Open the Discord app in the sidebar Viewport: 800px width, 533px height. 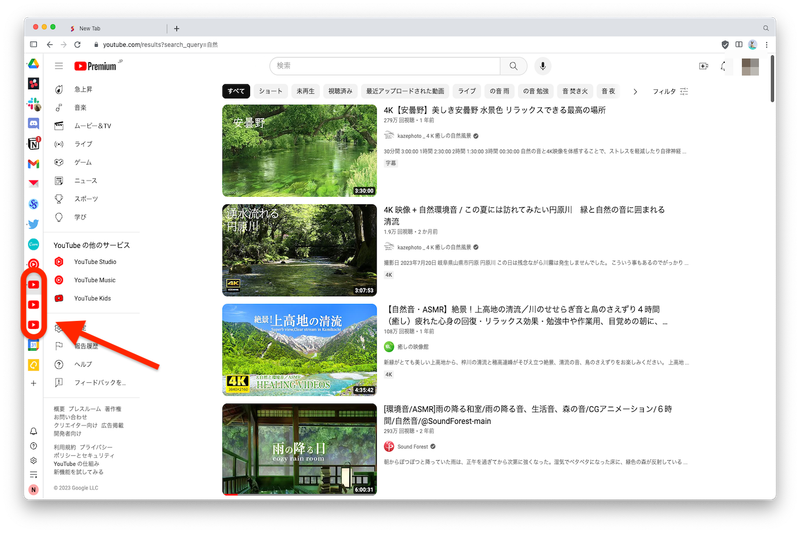tap(33, 123)
